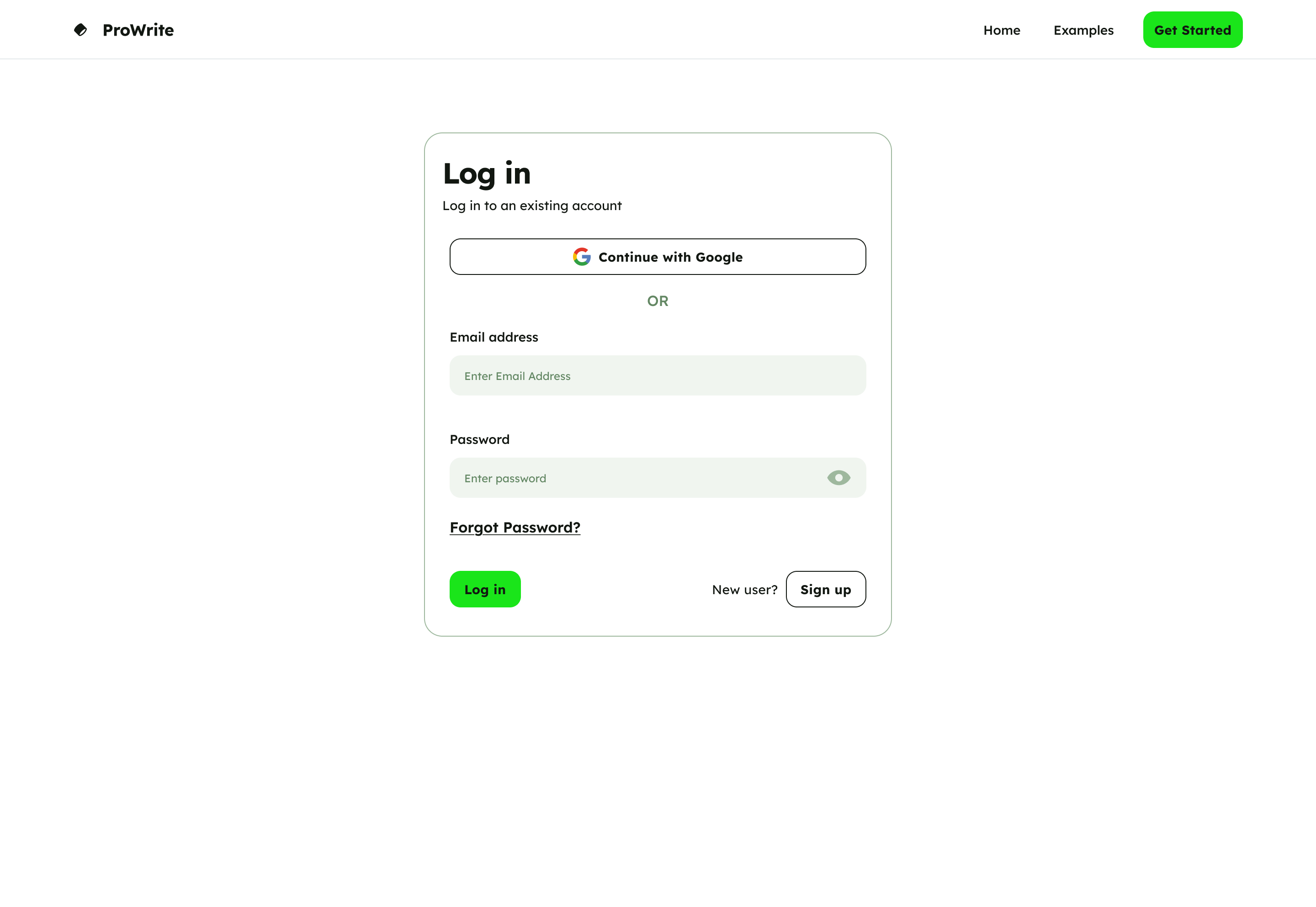Click the Email address label
Screen dimensions: 1316x907
point(493,337)
